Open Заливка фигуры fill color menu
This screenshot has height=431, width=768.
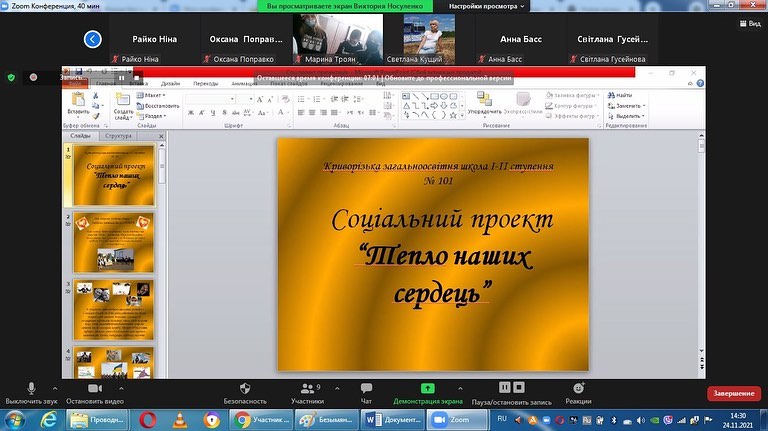[573, 95]
